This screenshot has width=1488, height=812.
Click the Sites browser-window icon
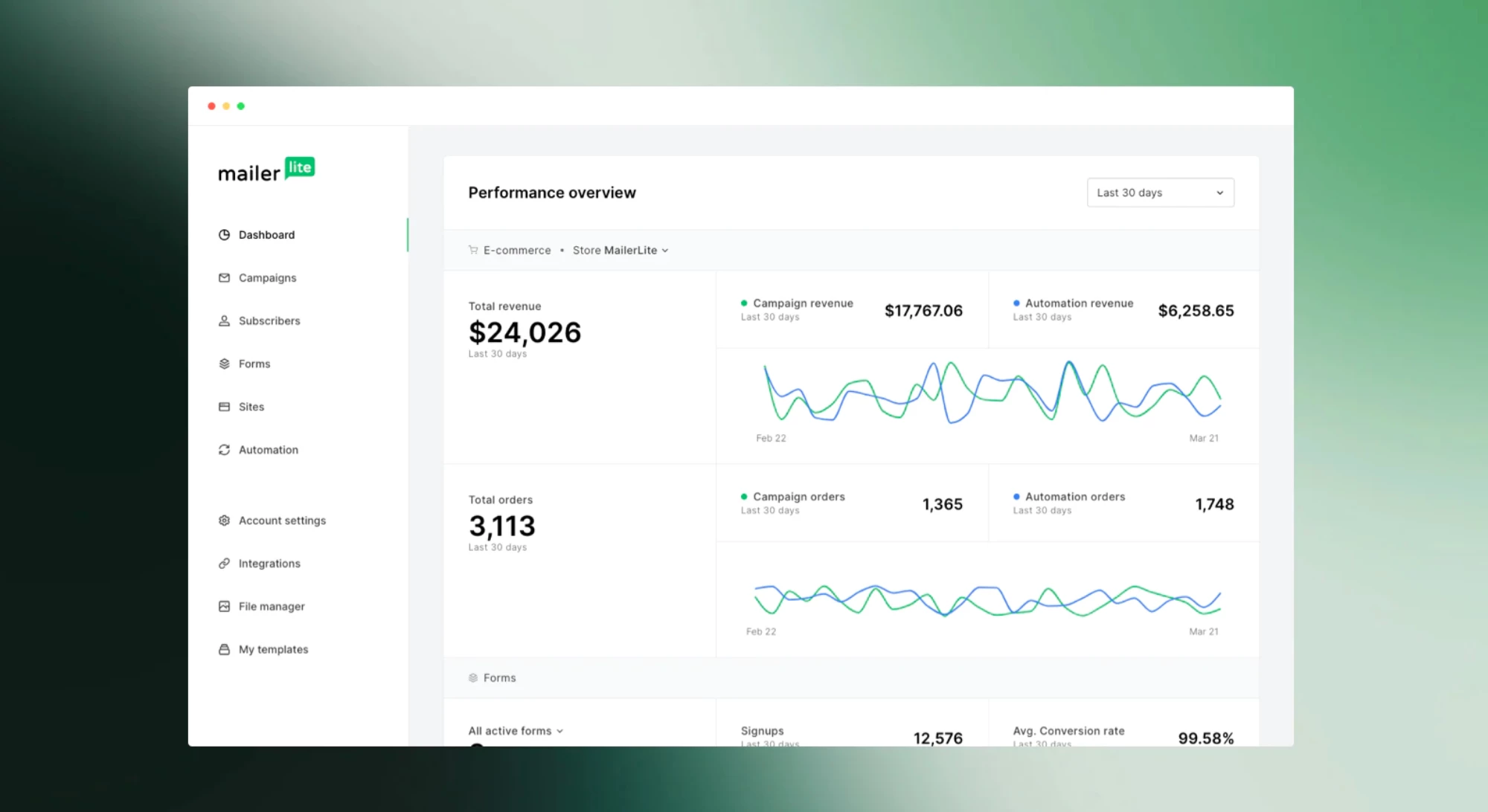coord(224,407)
